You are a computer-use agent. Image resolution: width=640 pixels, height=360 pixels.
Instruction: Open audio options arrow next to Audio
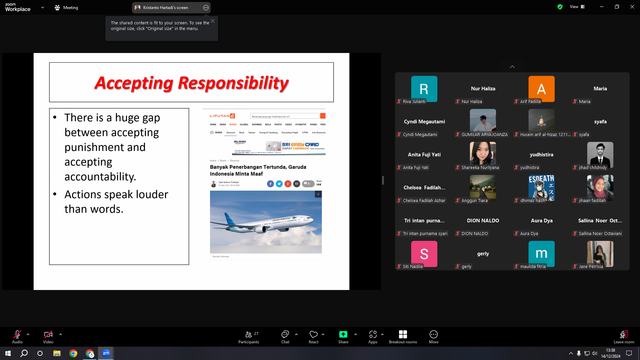[x=28, y=334]
